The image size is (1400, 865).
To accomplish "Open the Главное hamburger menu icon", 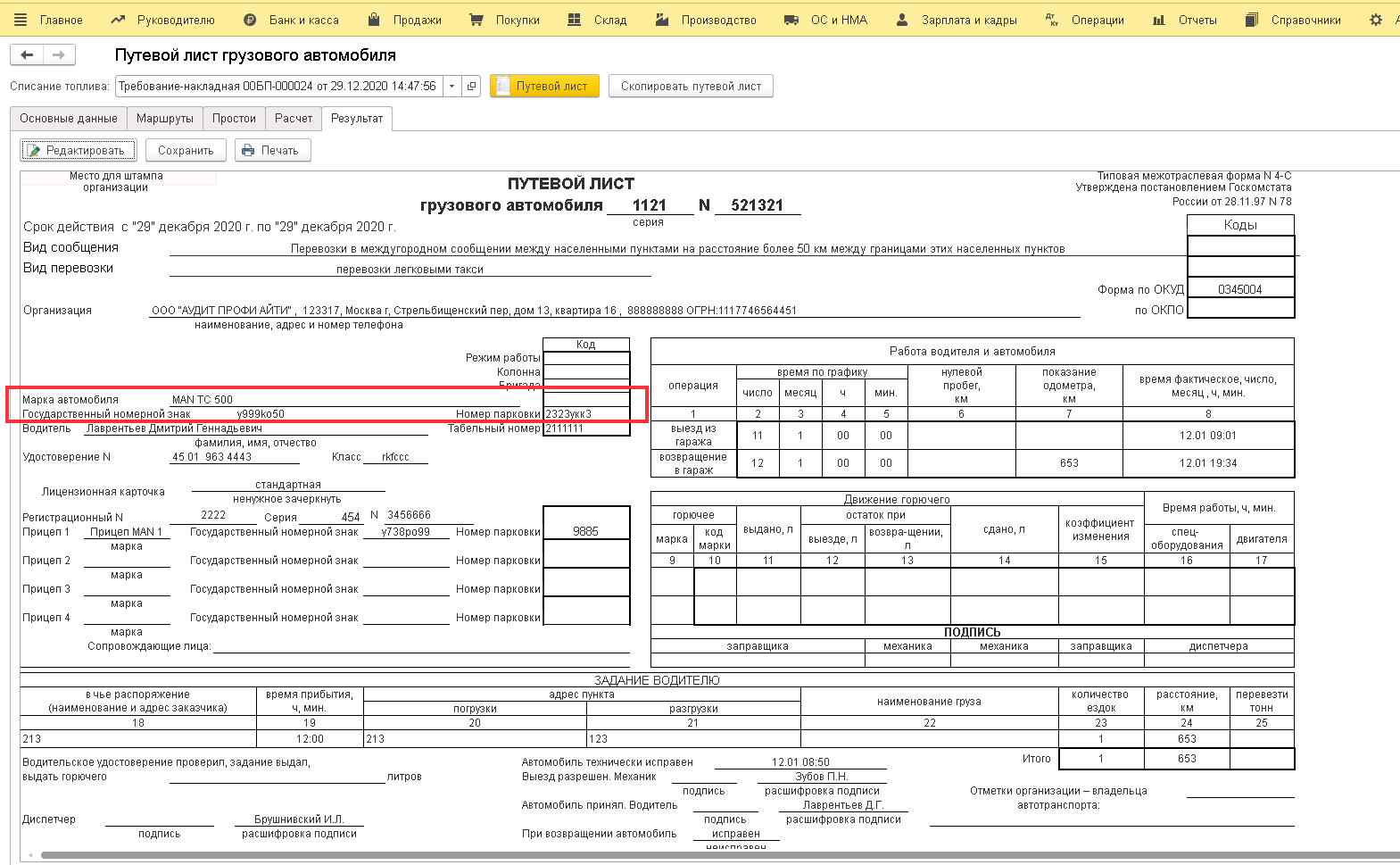I will pos(21,20).
